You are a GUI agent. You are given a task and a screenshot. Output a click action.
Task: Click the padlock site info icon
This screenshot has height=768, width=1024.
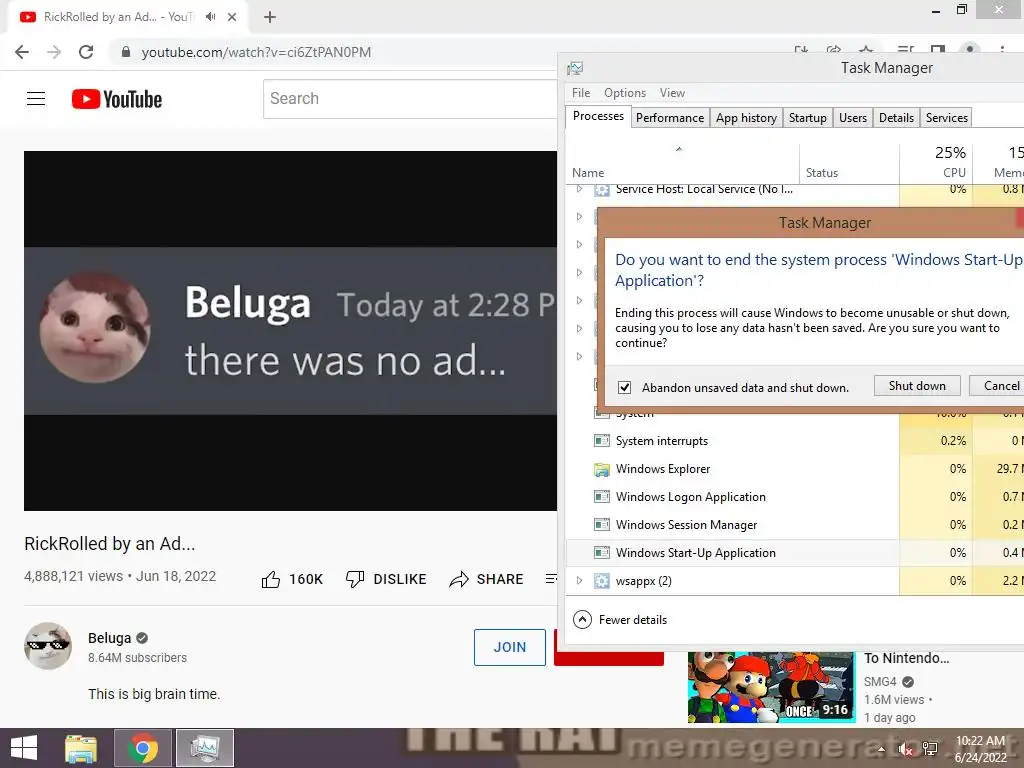tap(126, 52)
